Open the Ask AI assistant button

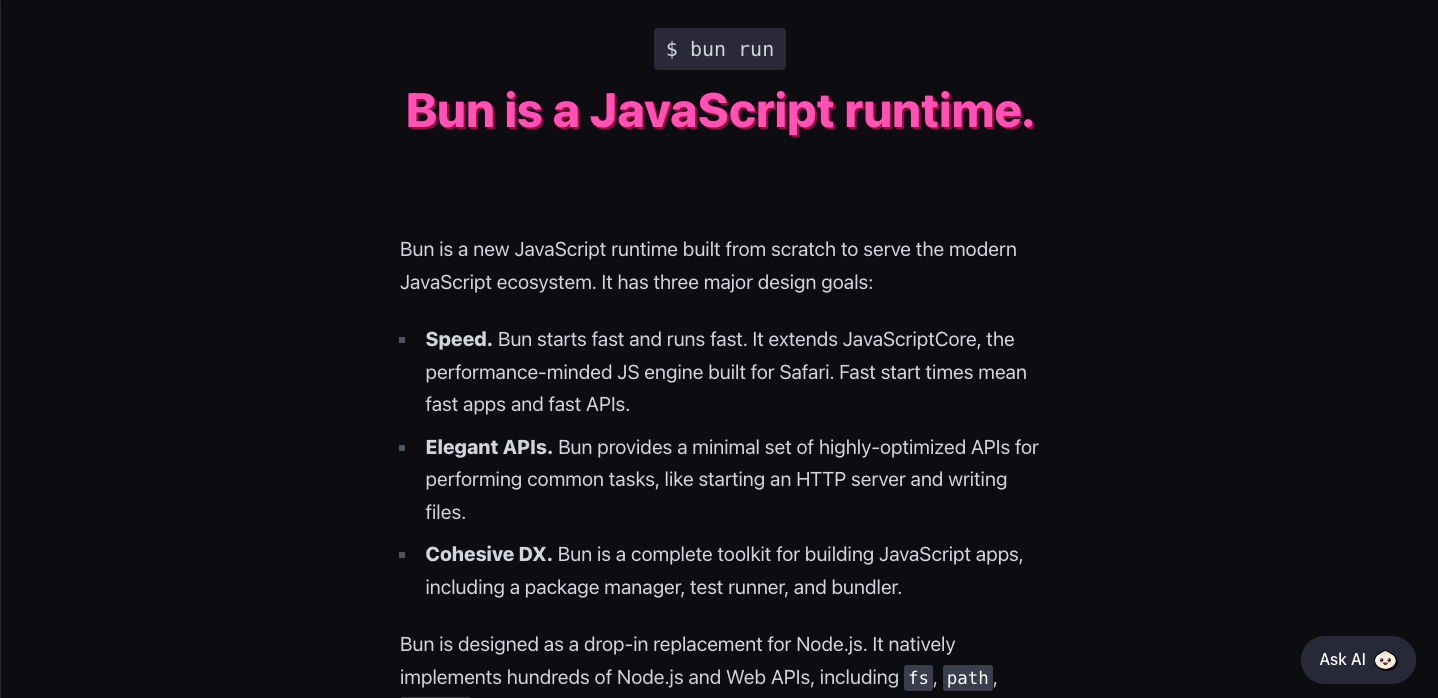(1358, 660)
